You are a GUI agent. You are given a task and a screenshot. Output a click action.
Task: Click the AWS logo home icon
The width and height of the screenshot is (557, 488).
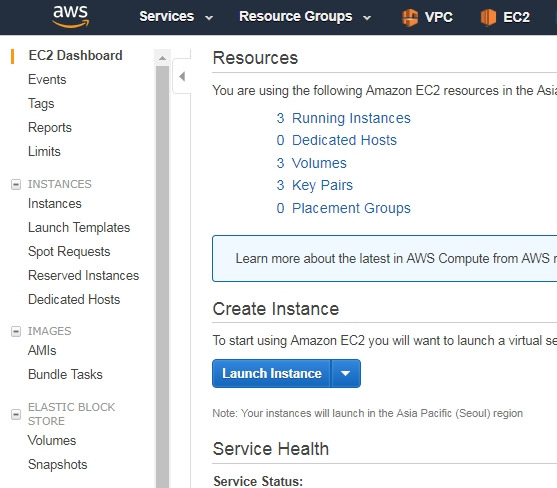tap(71, 16)
